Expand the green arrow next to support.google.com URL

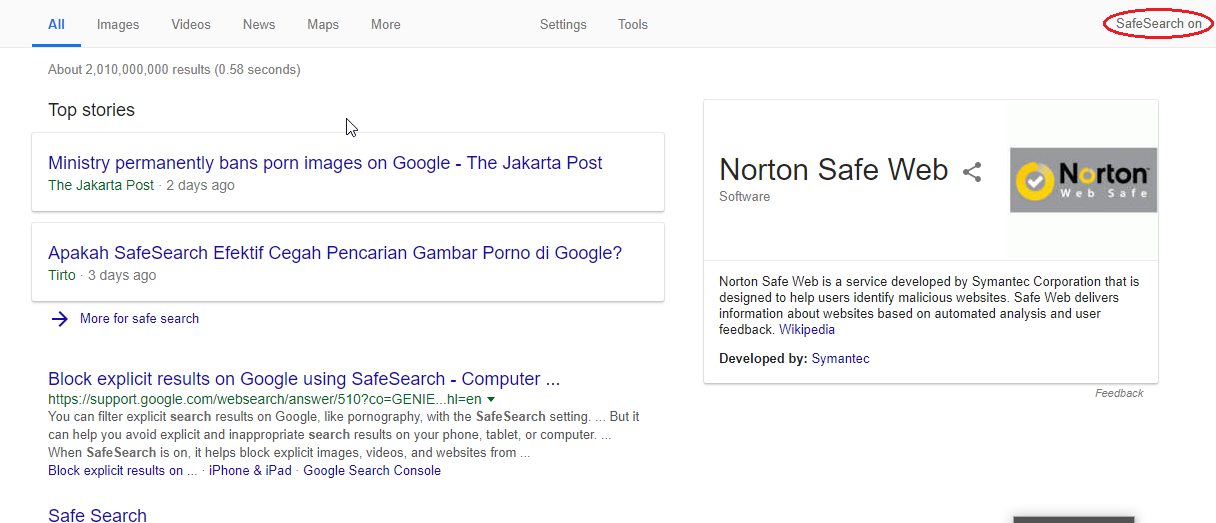491,399
